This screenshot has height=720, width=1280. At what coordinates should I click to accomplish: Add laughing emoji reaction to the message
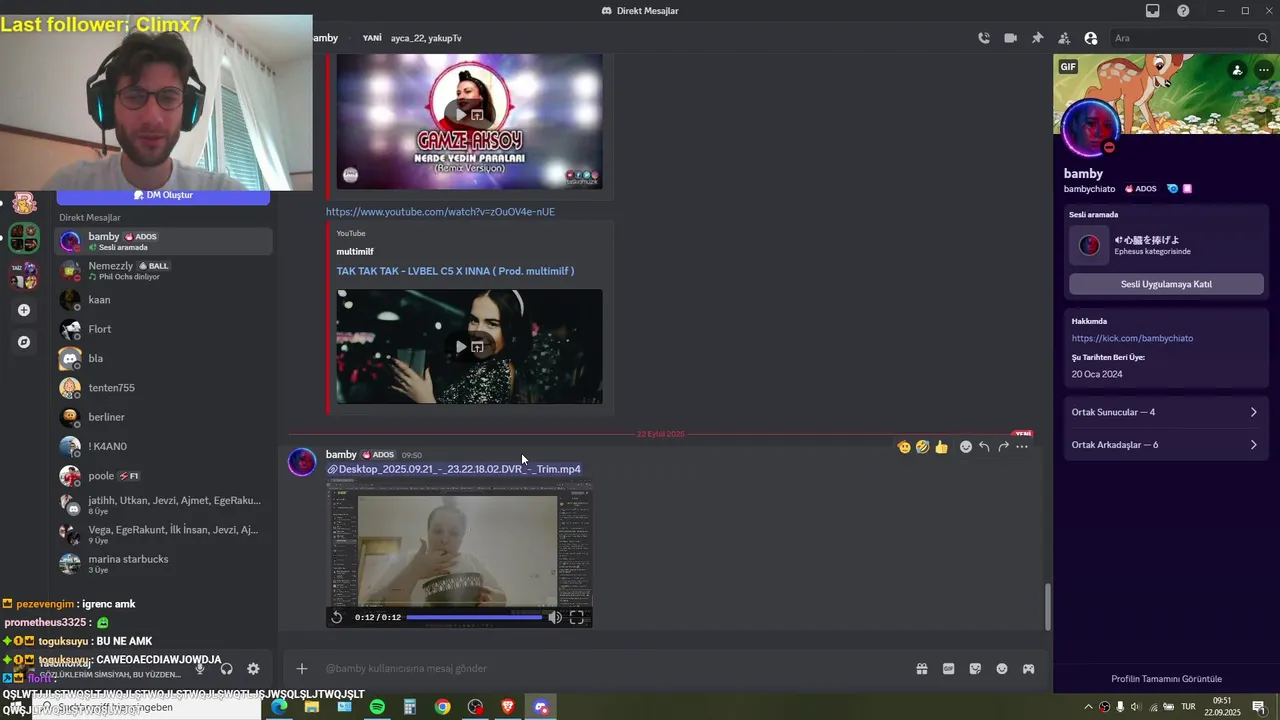pos(922,447)
